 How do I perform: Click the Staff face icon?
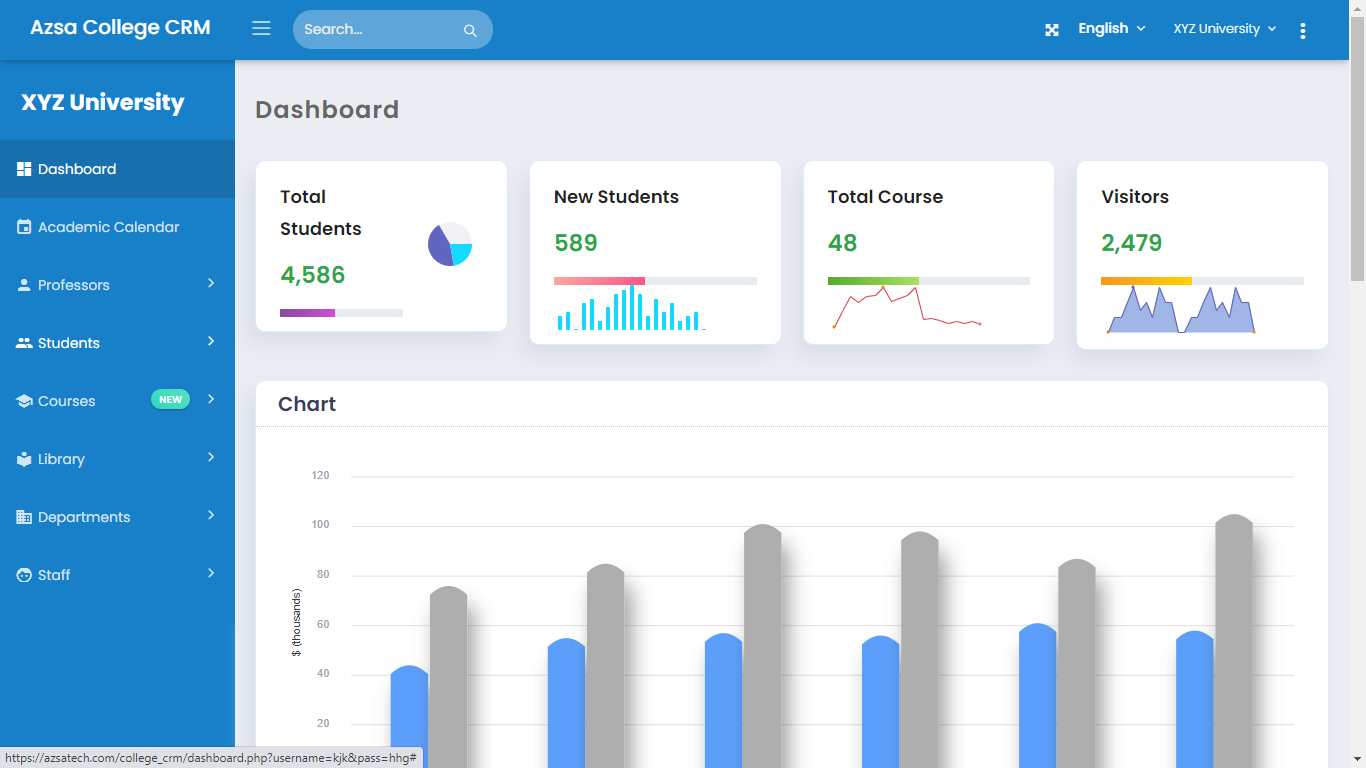(x=24, y=575)
